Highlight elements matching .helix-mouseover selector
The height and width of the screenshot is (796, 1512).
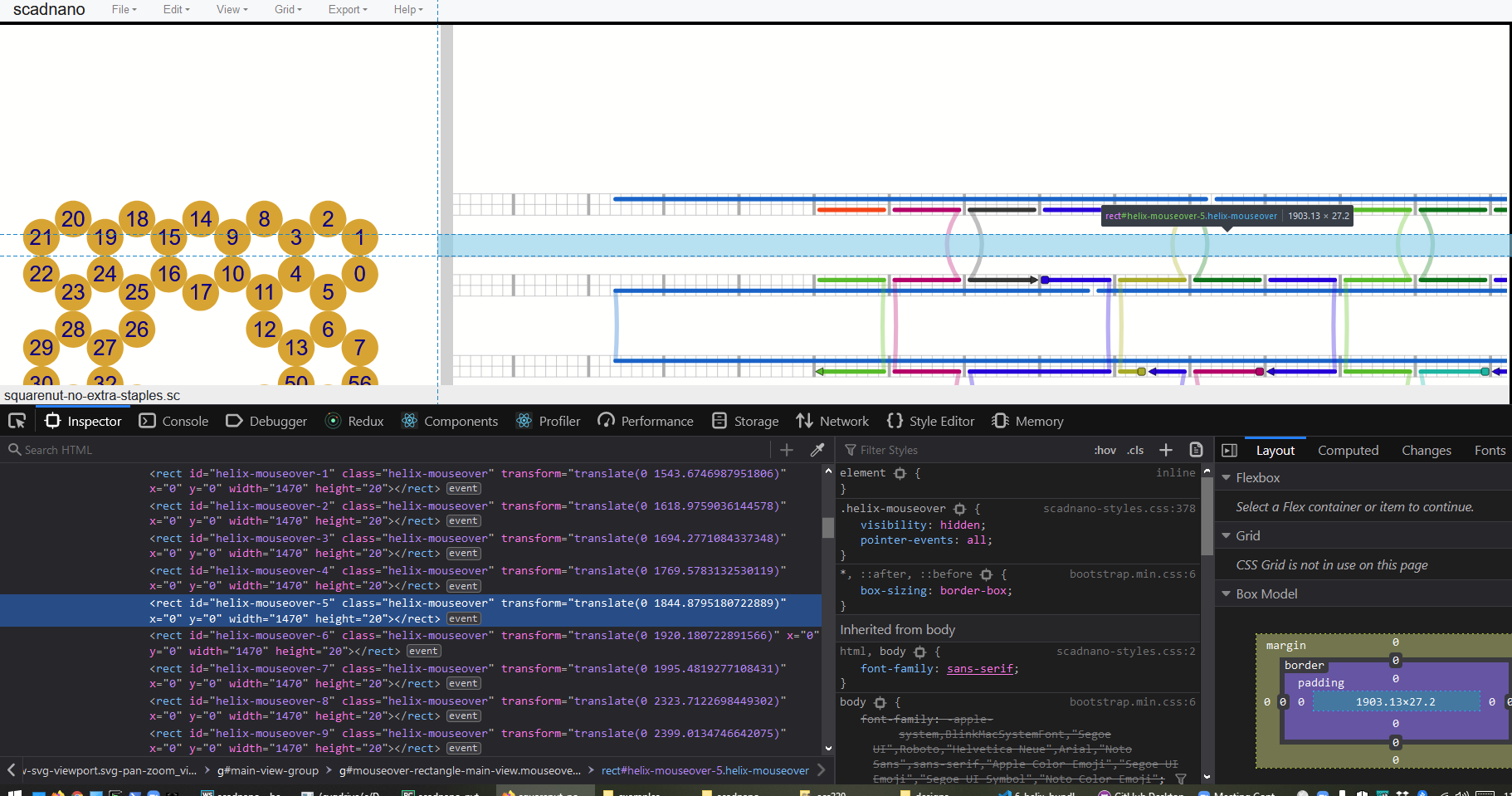(x=960, y=509)
